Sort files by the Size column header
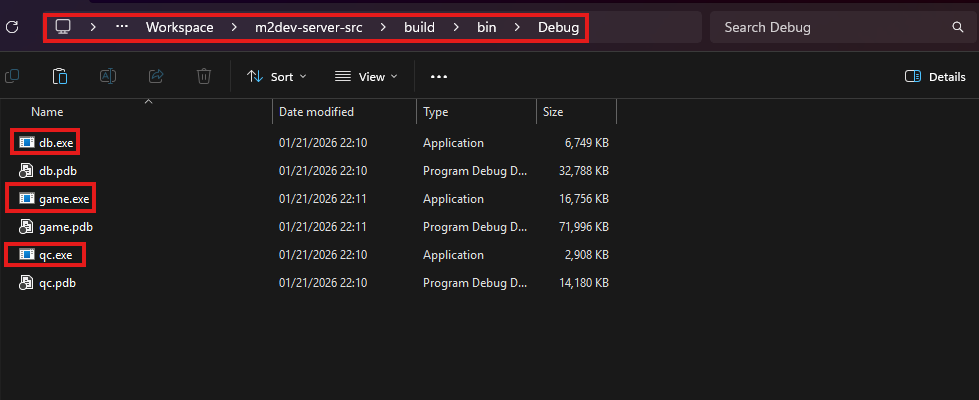Screen dimensions: 979x400 (x=553, y=112)
